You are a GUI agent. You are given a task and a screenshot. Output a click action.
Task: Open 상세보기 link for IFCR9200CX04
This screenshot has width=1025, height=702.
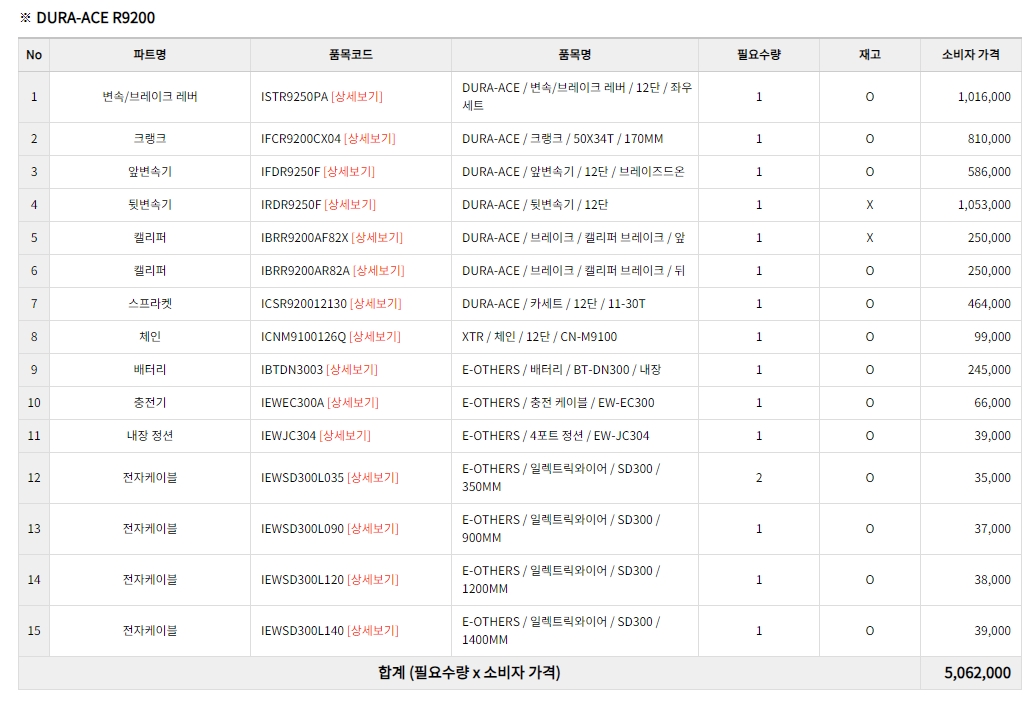tap(370, 139)
